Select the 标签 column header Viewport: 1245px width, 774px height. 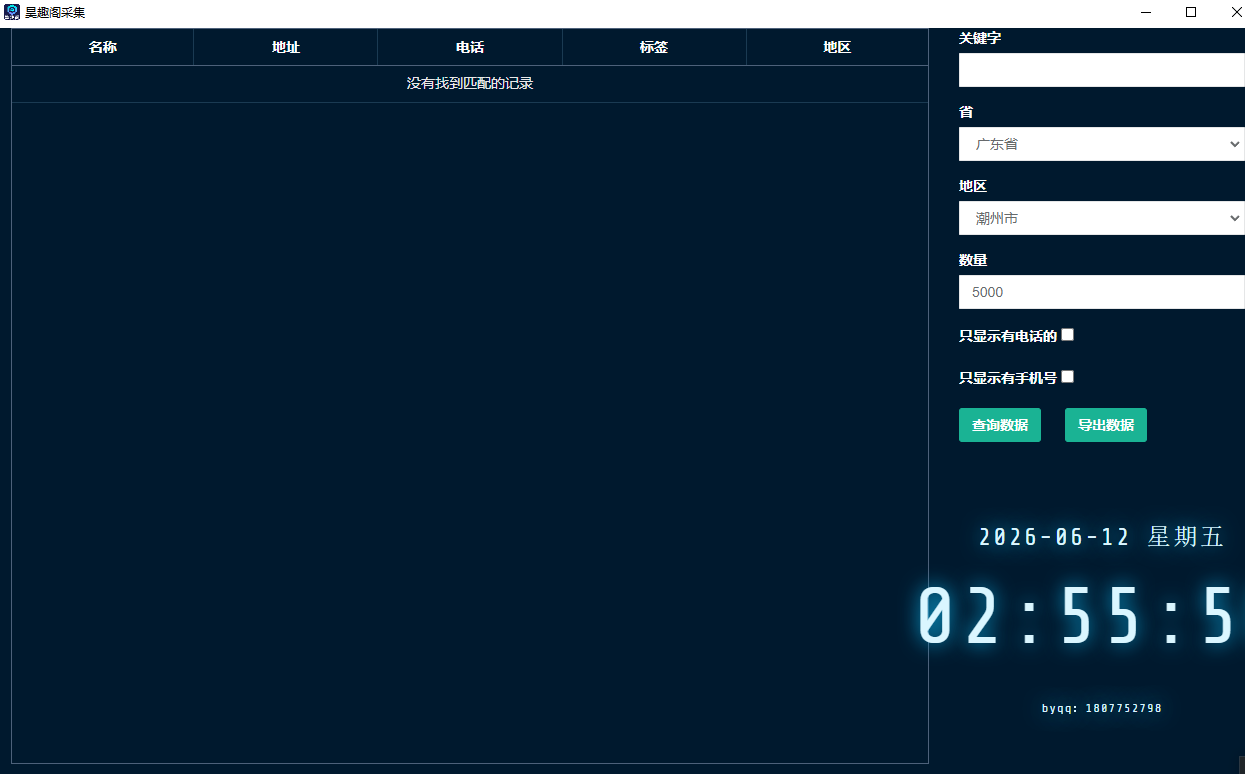(x=654, y=47)
